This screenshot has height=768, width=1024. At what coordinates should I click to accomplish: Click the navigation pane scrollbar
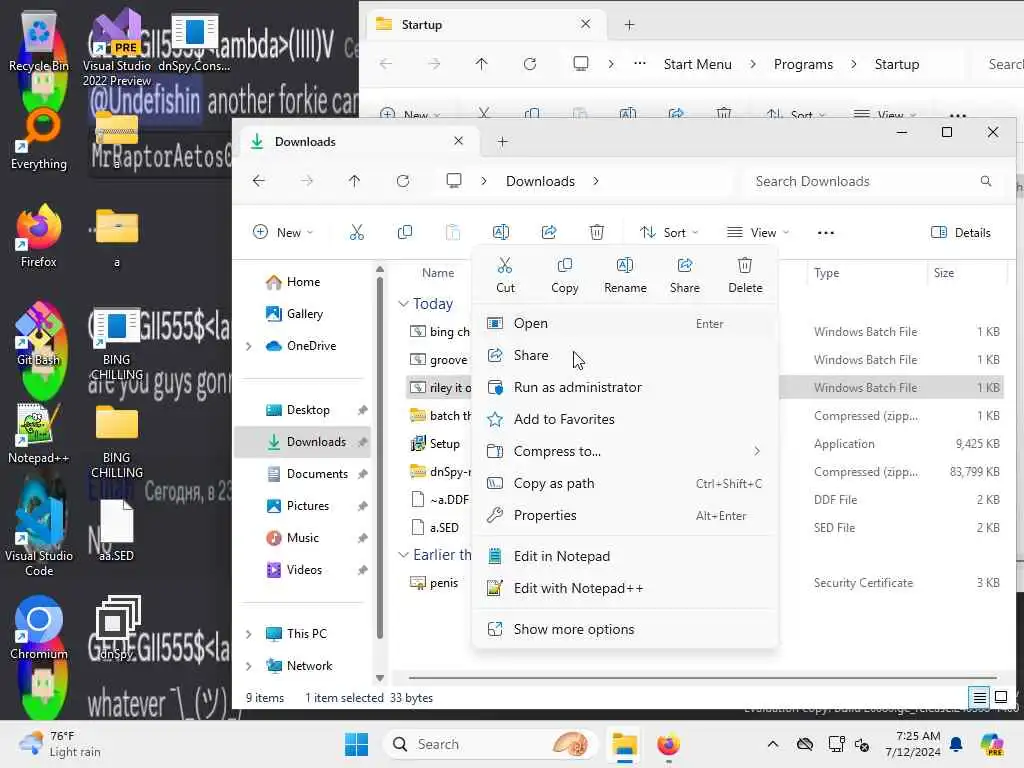pyautogui.click(x=379, y=457)
